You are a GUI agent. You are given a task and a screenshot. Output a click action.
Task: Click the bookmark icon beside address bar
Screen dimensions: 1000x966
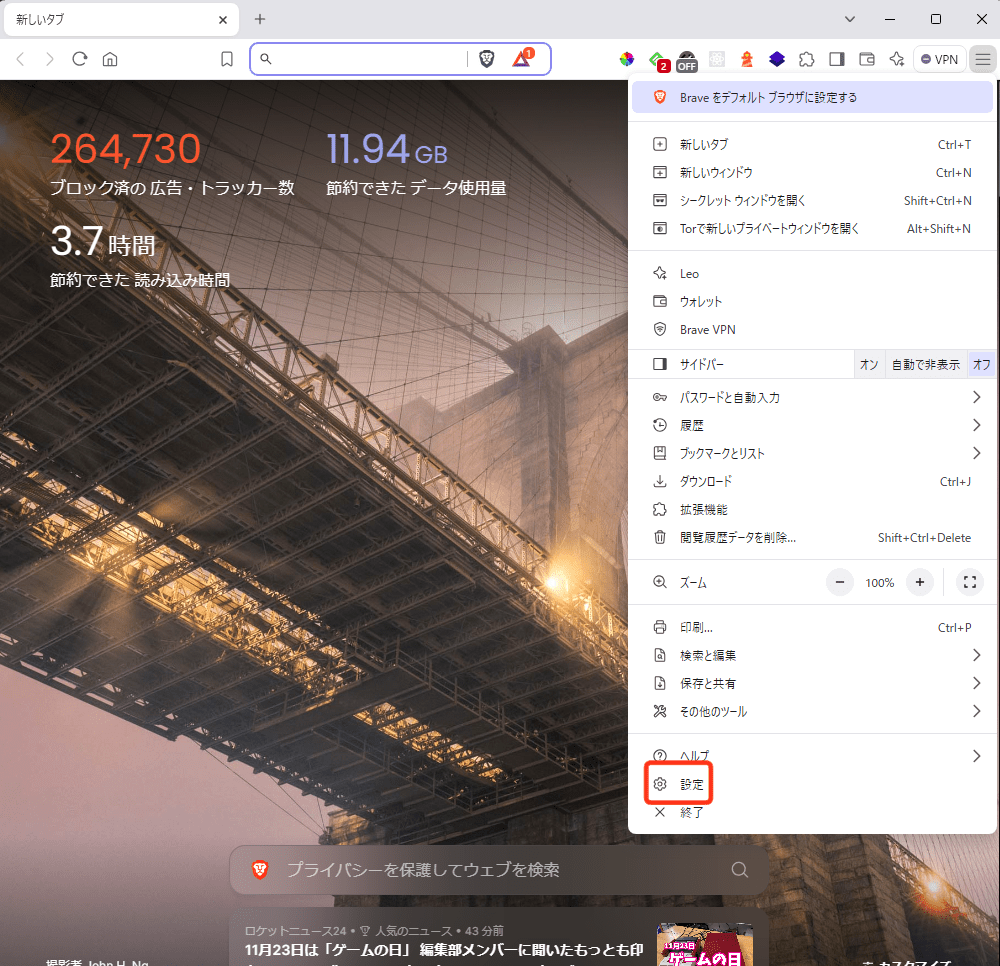click(227, 60)
